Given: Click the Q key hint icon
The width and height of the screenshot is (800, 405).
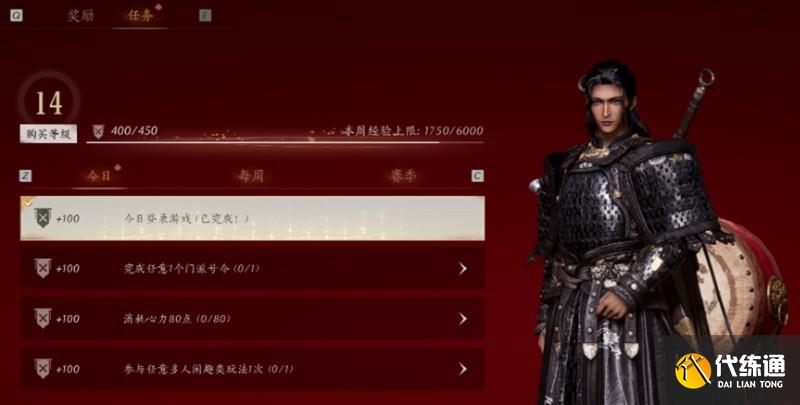Looking at the screenshot, I should click(x=16, y=15).
